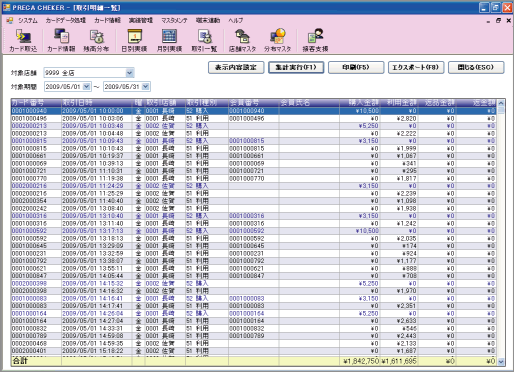Click the scrollbar down arrow of the table
514x372 pixels.
click(501, 362)
